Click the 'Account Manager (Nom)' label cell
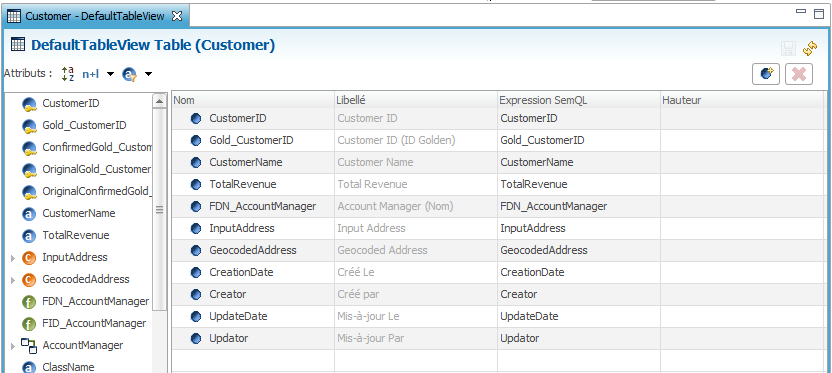 416,206
